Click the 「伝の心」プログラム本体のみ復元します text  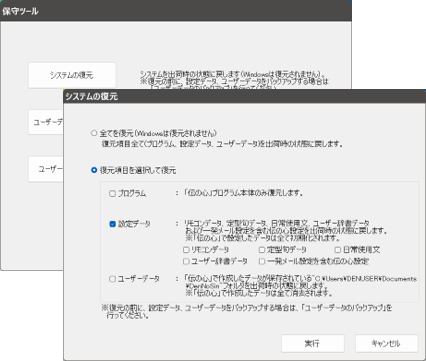pos(244,193)
